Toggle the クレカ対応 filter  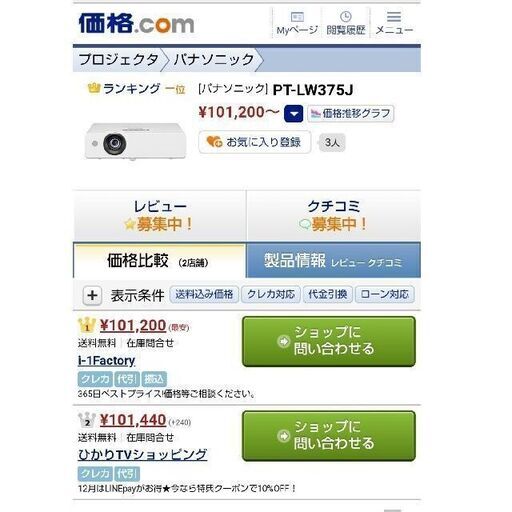click(x=271, y=294)
